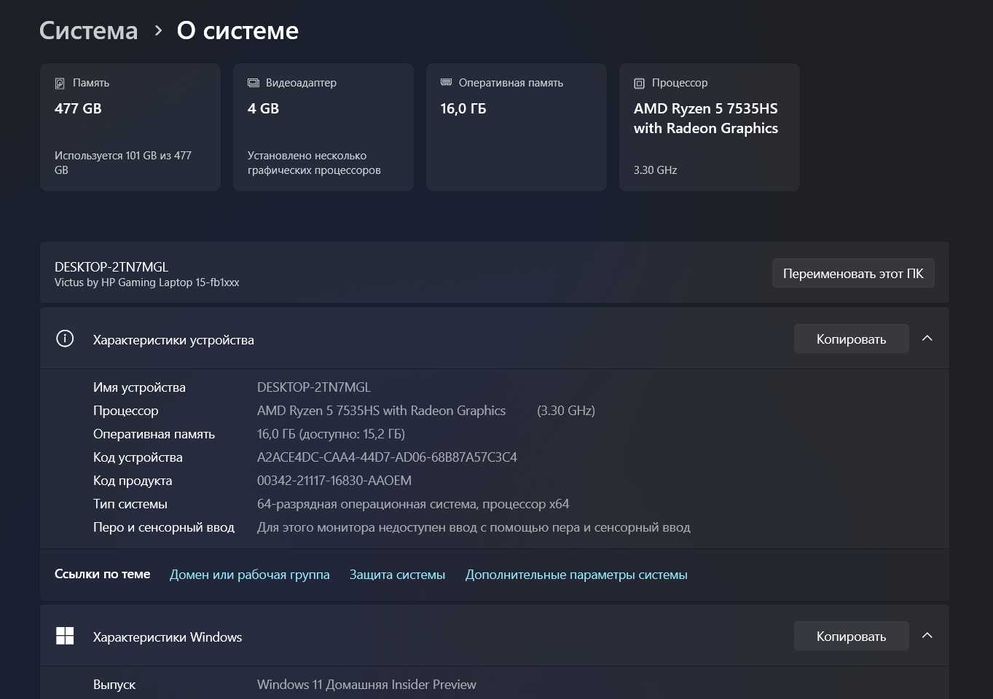Click the RAM icon on Оперативная память card

point(446,82)
